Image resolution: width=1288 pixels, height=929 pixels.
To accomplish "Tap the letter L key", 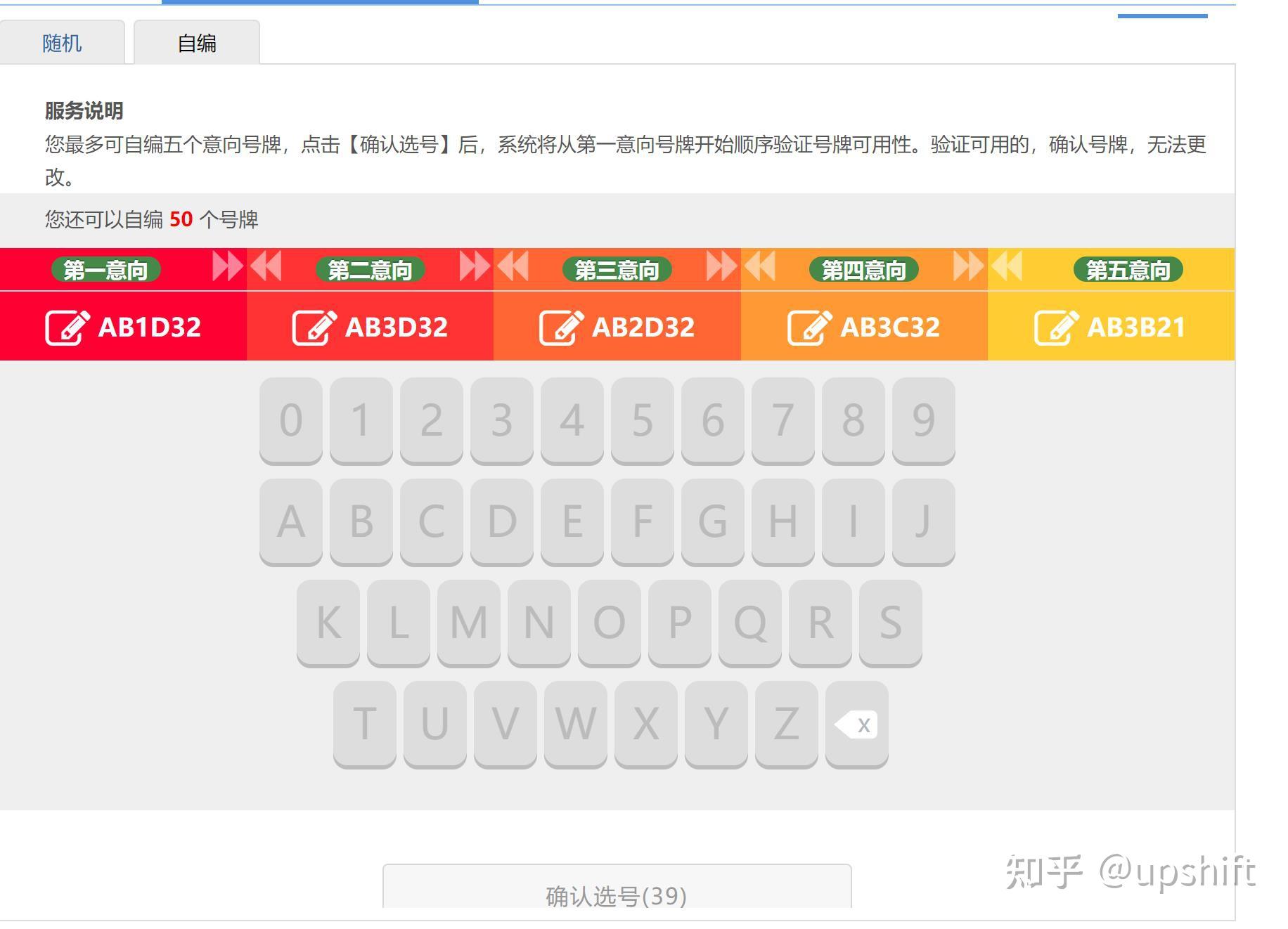I will coord(399,623).
